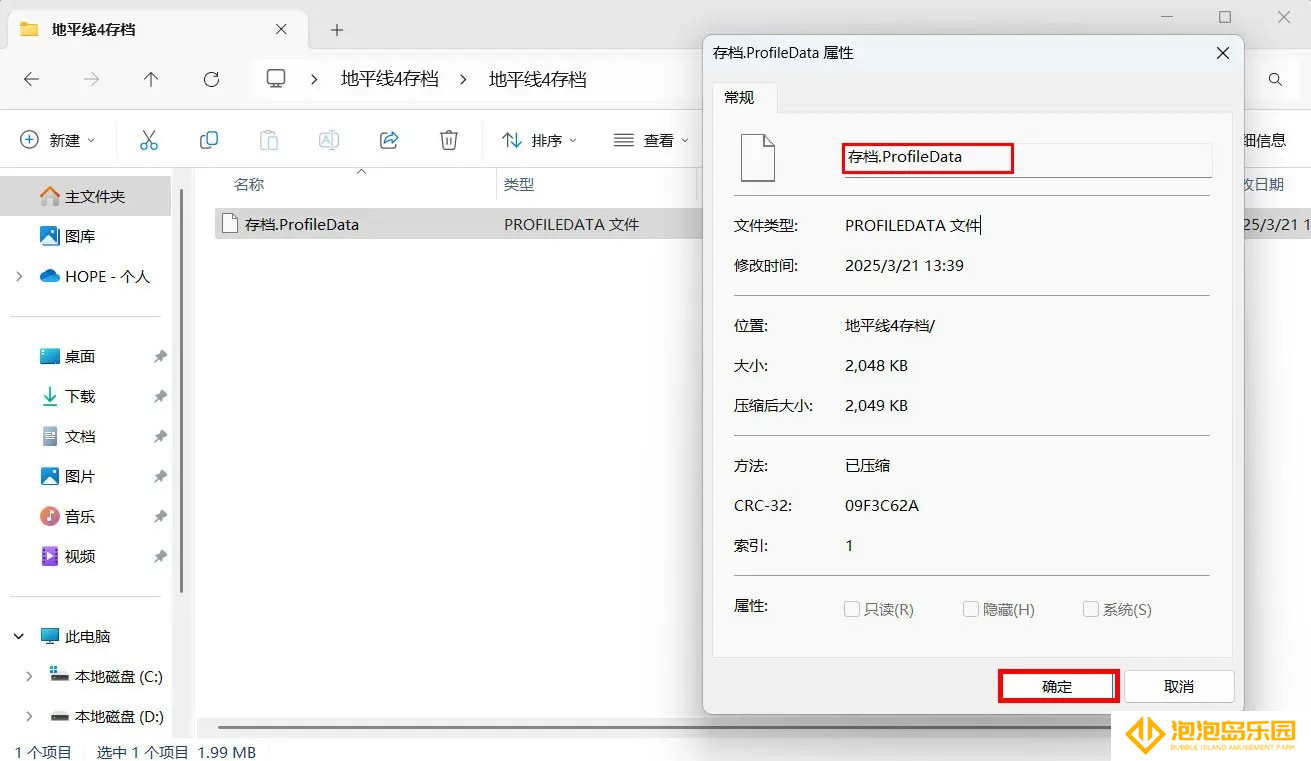Select Local Disk (D:) in sidebar
The height and width of the screenshot is (761, 1311).
coord(106,716)
